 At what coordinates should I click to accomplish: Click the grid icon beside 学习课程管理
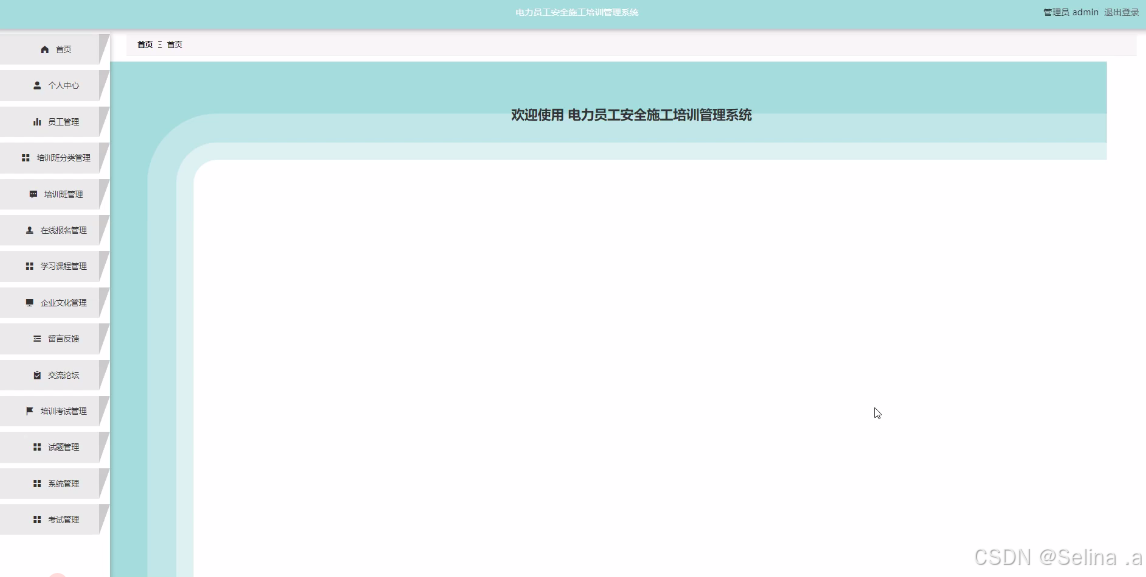pos(29,266)
